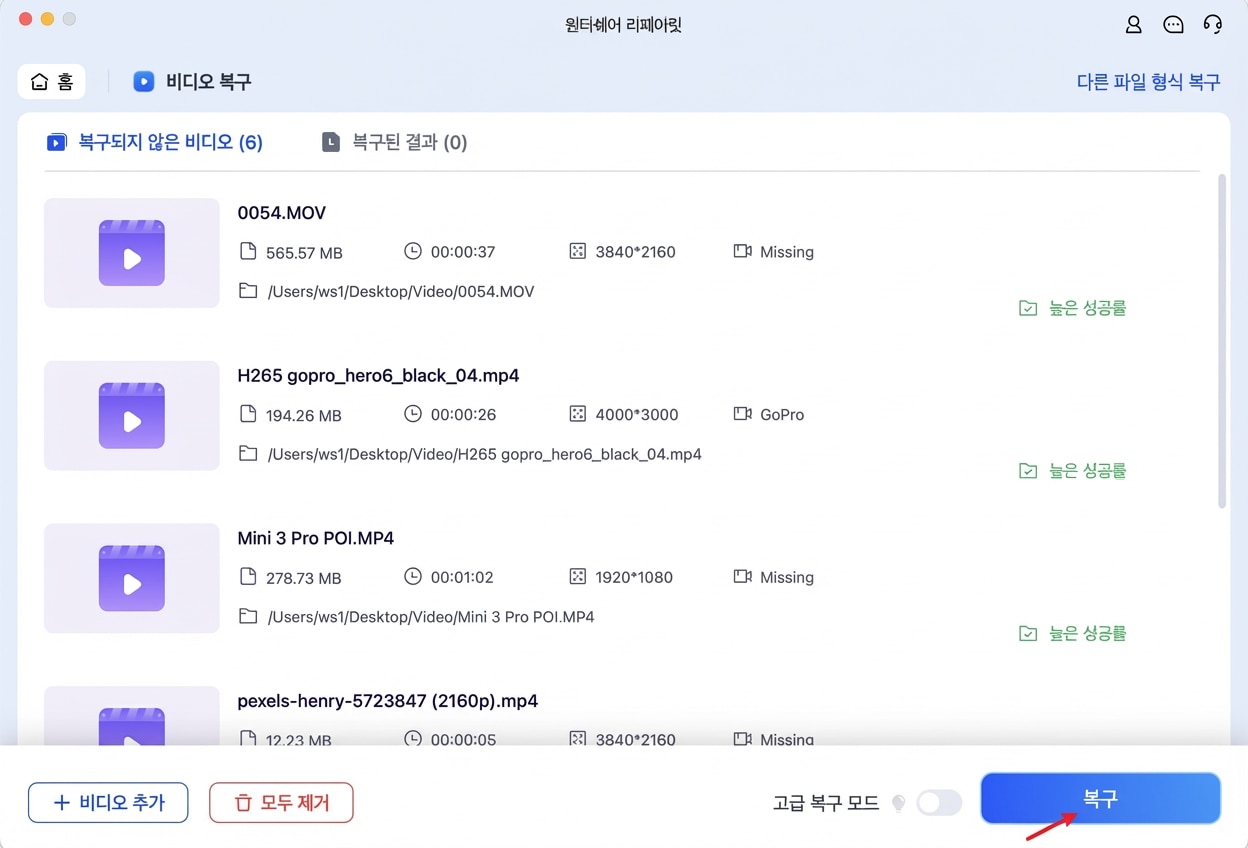Switch to repaired results tab

click(395, 142)
